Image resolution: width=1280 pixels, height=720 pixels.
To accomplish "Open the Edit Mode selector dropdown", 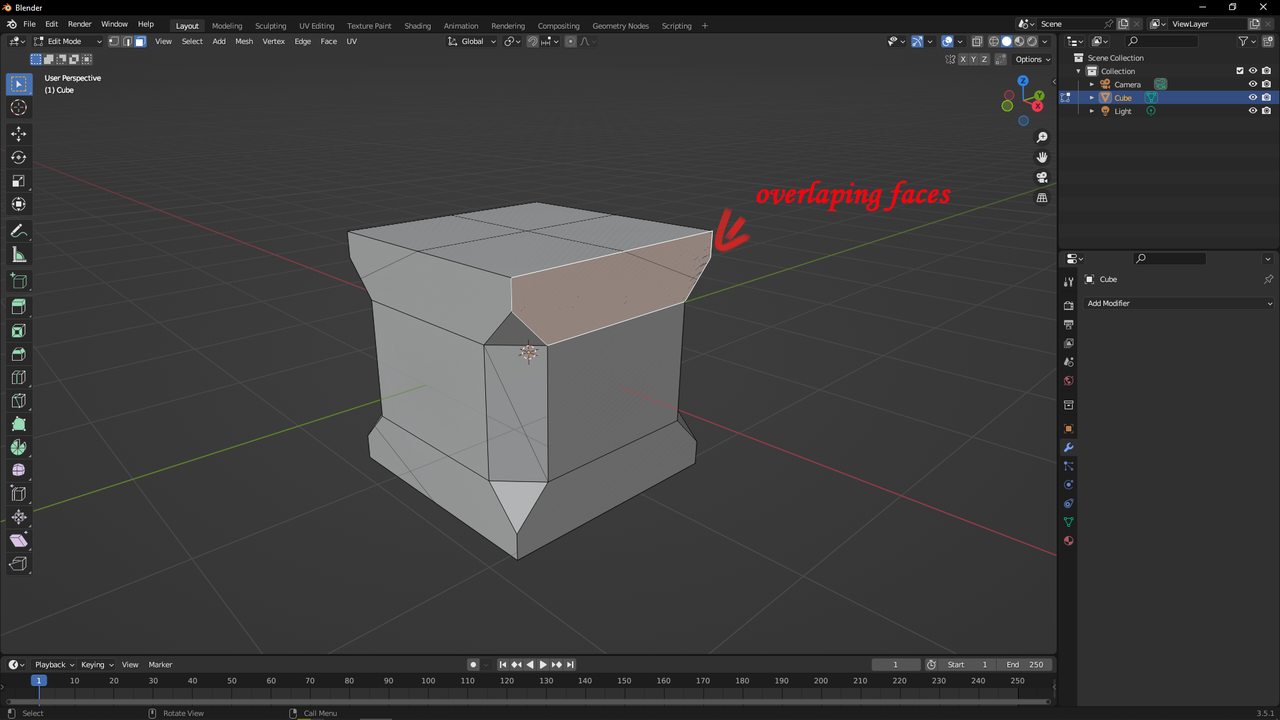I will (x=65, y=41).
